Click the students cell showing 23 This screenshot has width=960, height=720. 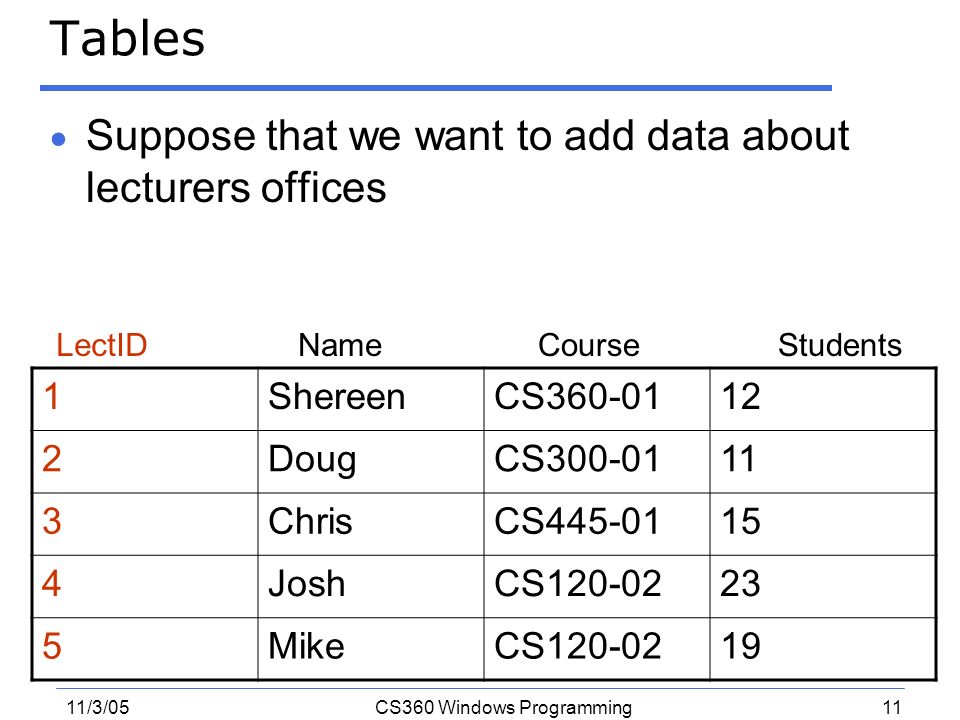[x=823, y=587]
